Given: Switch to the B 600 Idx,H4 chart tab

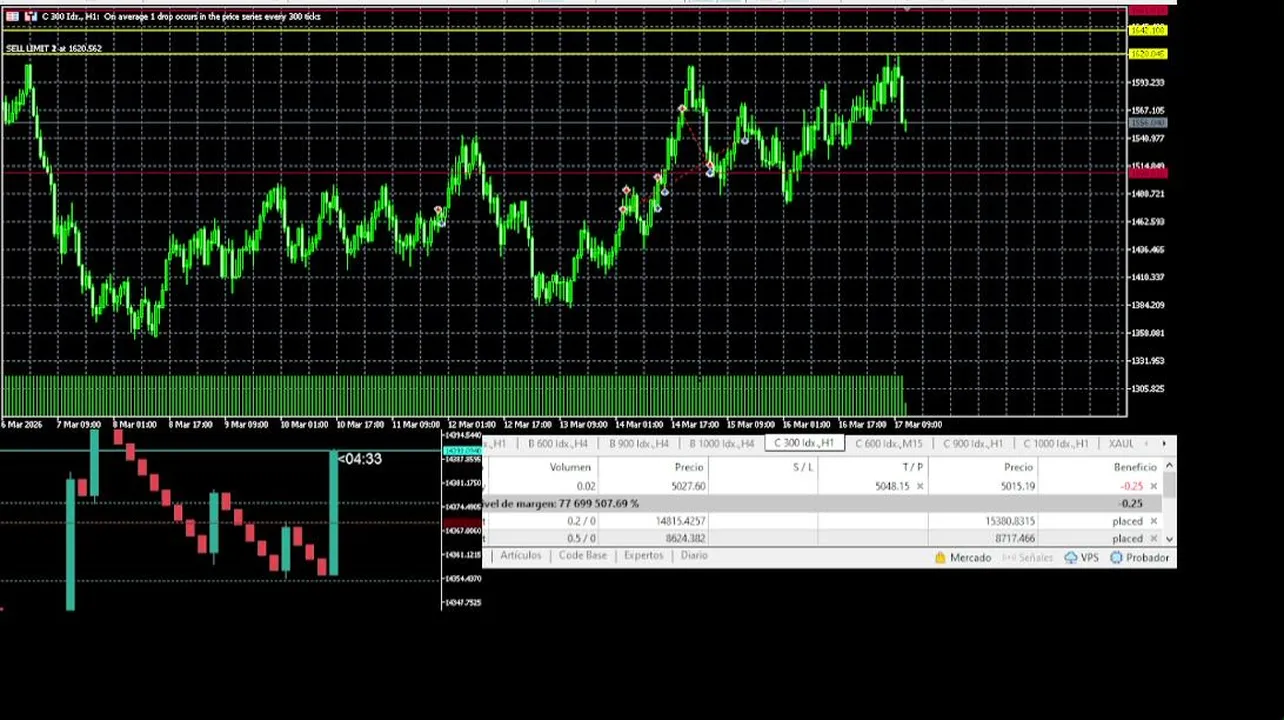Looking at the screenshot, I should (557, 443).
